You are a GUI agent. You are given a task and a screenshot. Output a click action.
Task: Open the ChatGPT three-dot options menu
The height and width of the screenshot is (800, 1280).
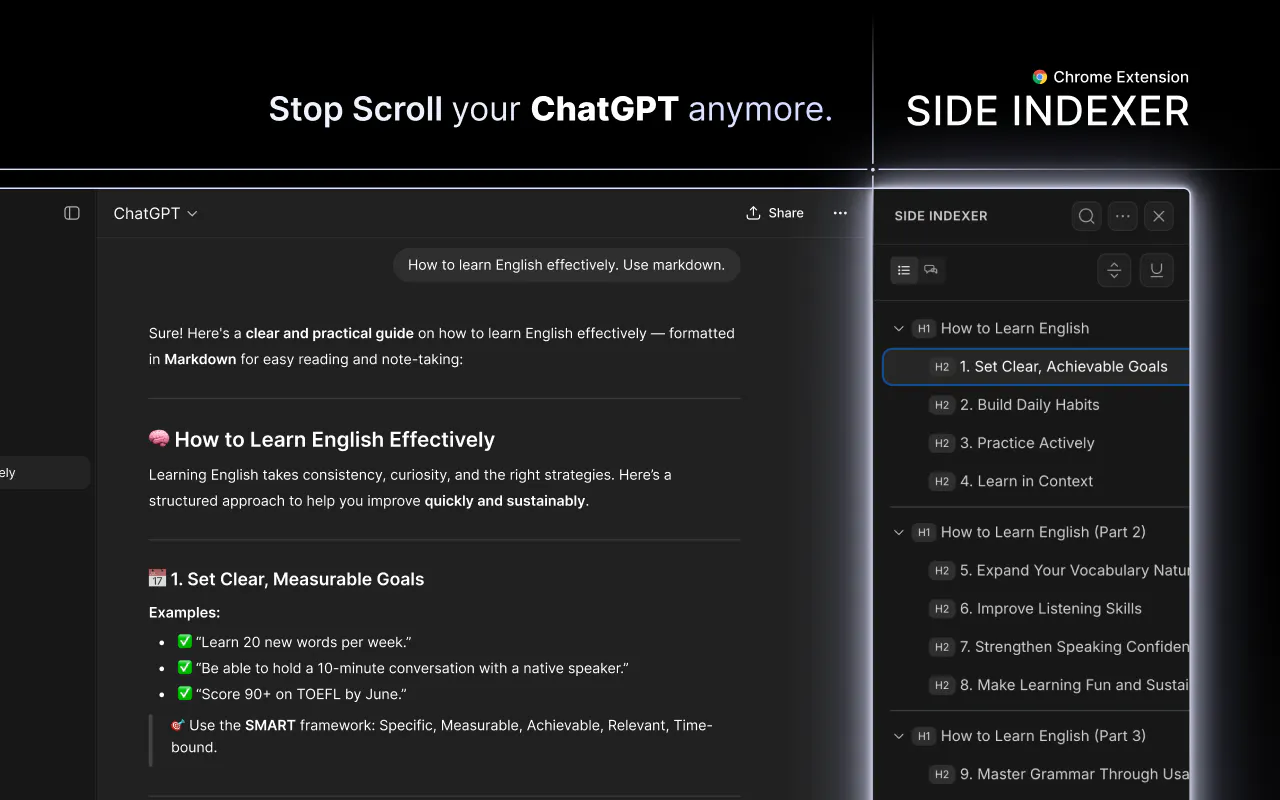(840, 213)
